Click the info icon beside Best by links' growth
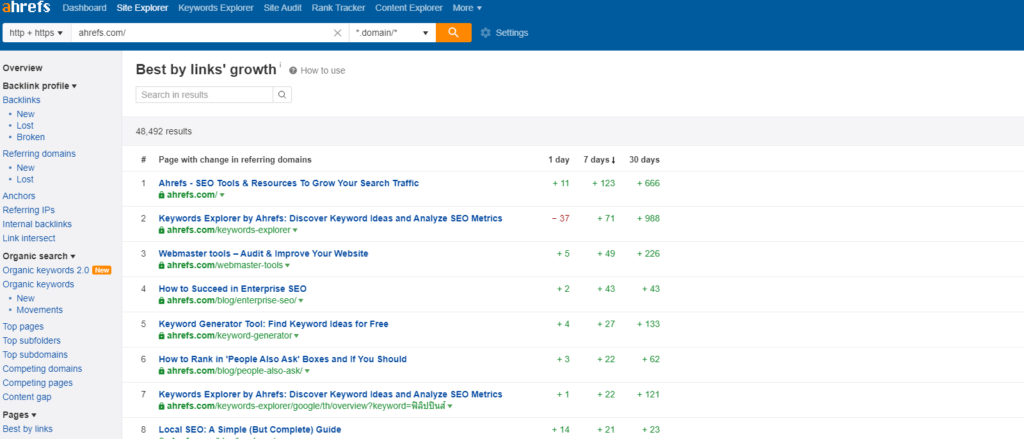 point(280,65)
